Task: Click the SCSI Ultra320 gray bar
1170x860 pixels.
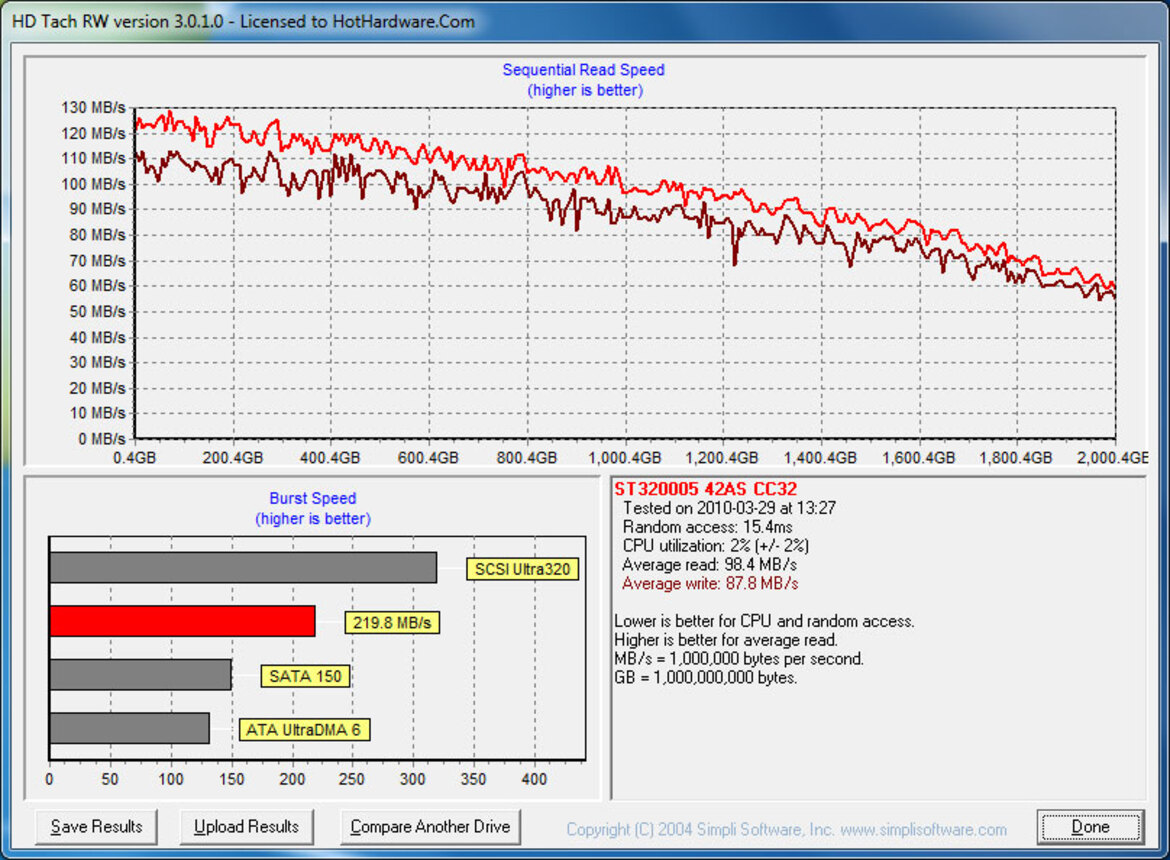Action: point(243,568)
